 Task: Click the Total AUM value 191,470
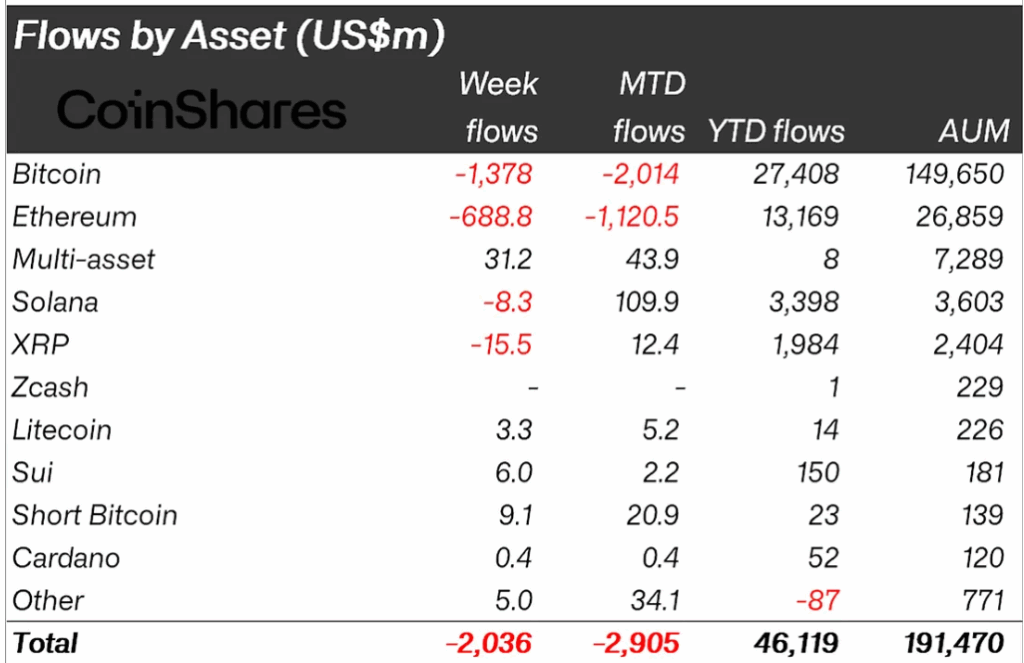948,642
